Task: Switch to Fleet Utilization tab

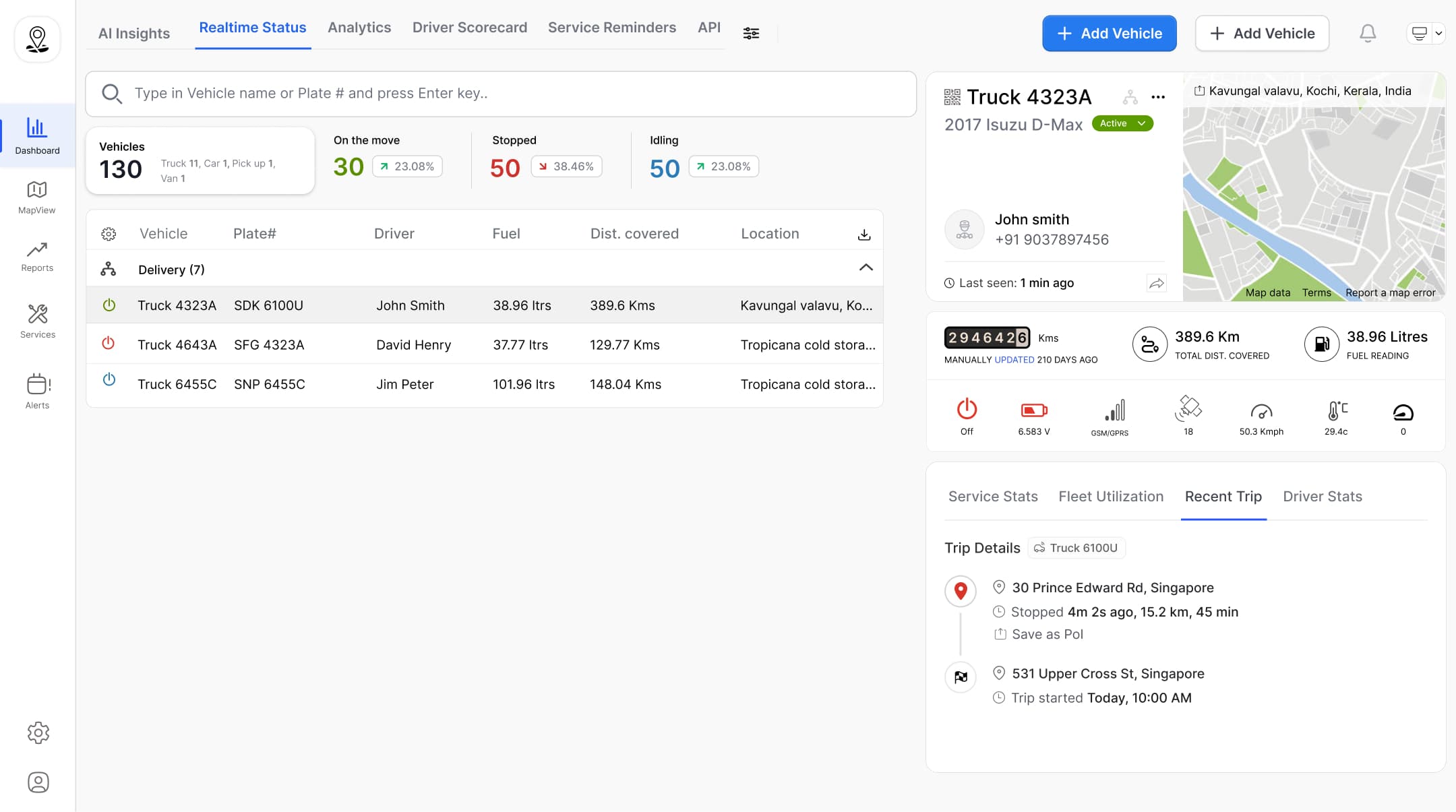Action: [1111, 497]
